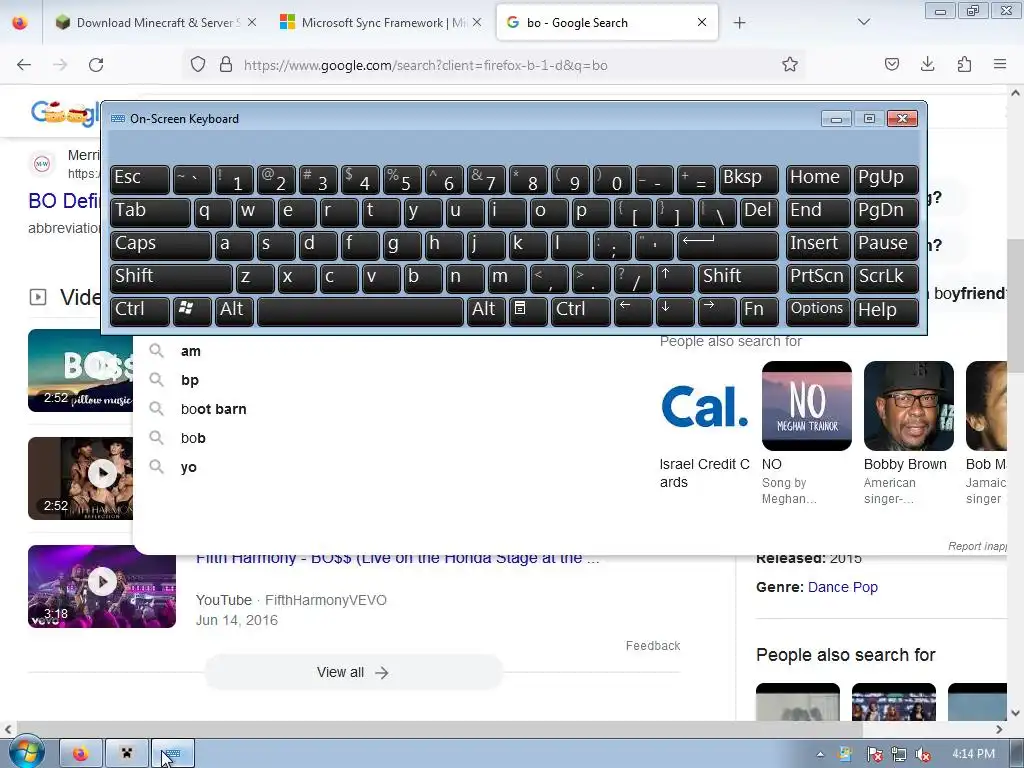Choose the 'boot barn' search suggestion

(x=213, y=409)
